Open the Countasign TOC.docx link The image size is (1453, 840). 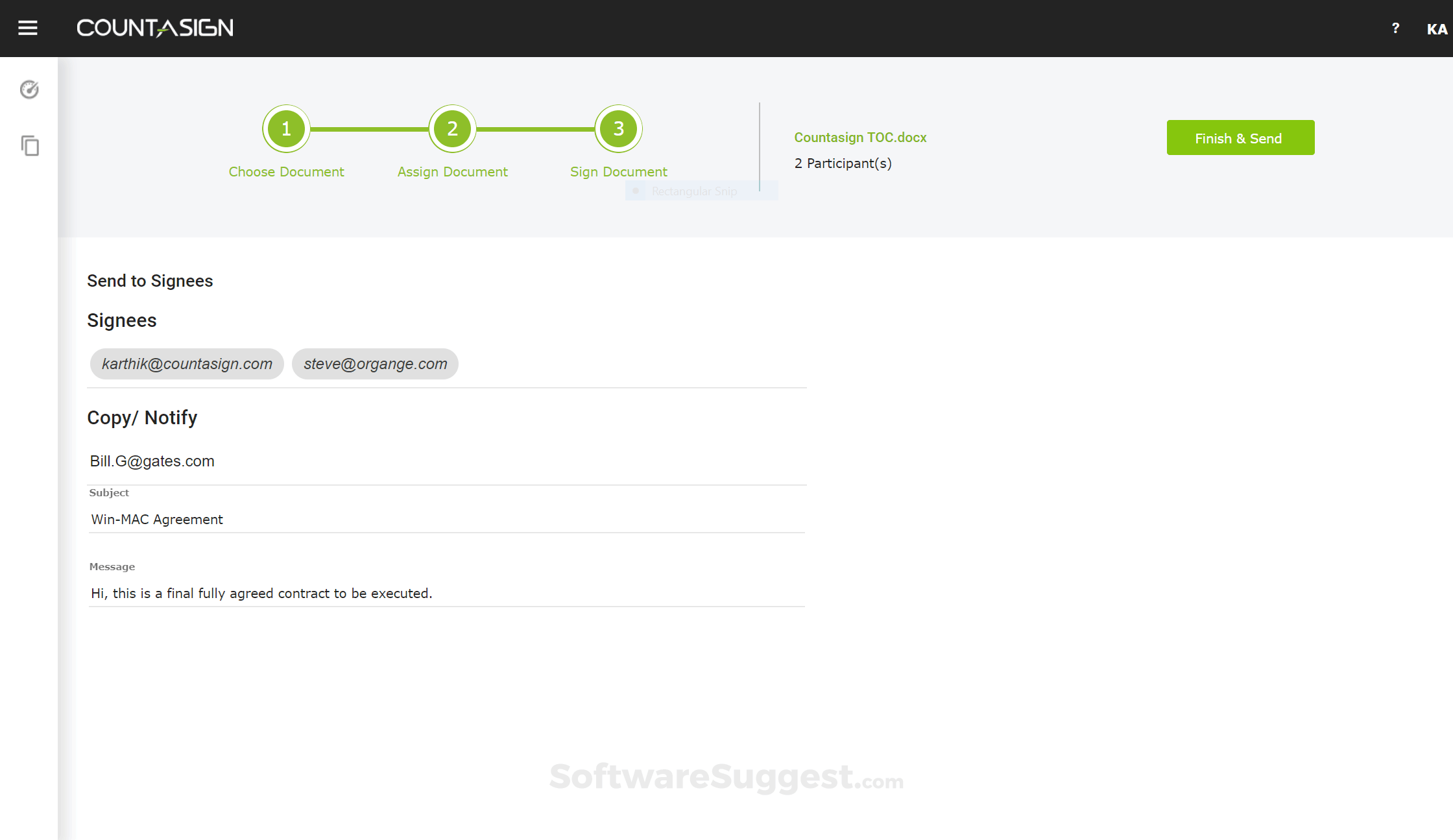(860, 138)
